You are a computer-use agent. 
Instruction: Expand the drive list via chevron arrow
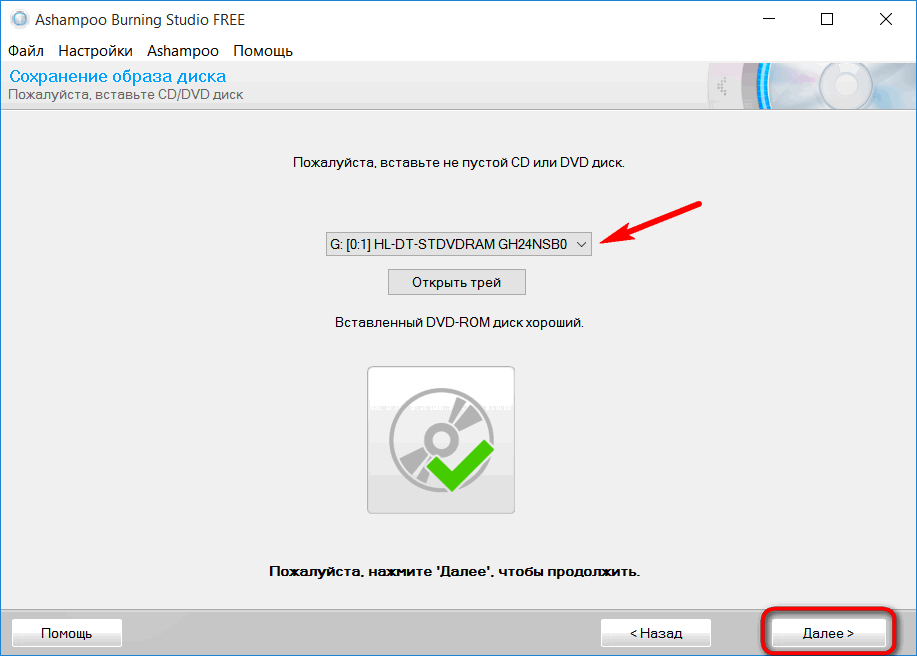(x=581, y=244)
